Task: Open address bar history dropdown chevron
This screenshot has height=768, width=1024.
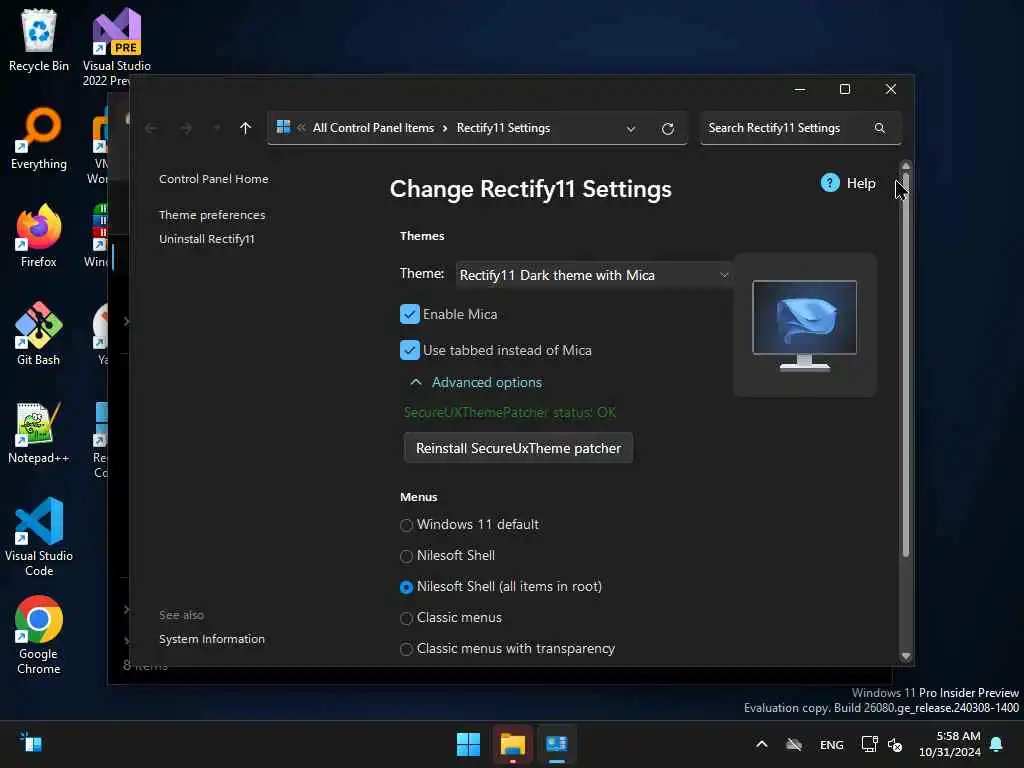Action: coord(631,129)
